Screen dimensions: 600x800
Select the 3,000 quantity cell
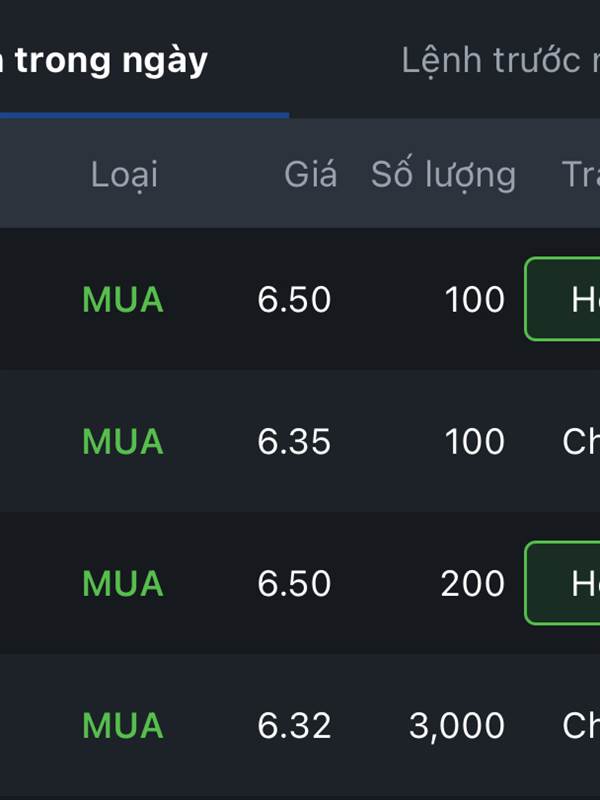[x=457, y=726]
